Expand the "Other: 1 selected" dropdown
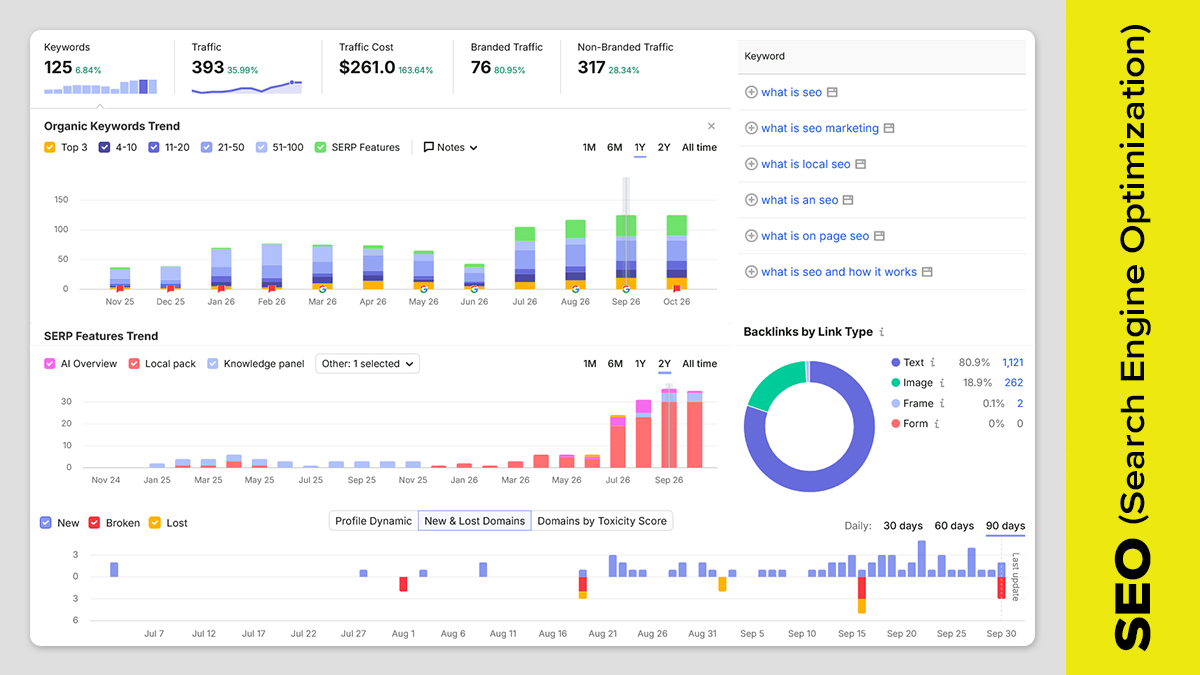 tap(368, 364)
